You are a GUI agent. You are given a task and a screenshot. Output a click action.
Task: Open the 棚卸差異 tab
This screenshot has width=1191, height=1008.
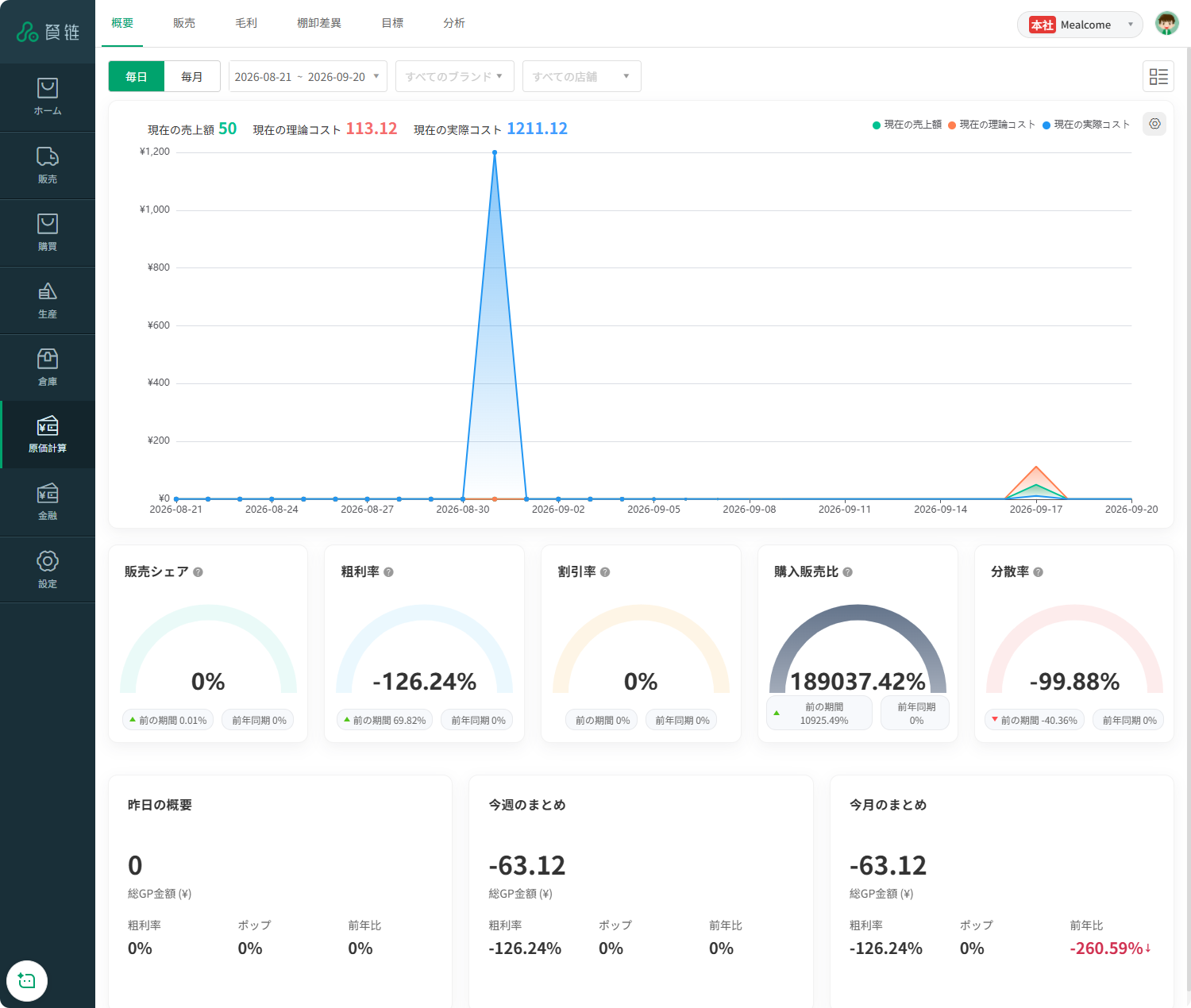point(319,23)
